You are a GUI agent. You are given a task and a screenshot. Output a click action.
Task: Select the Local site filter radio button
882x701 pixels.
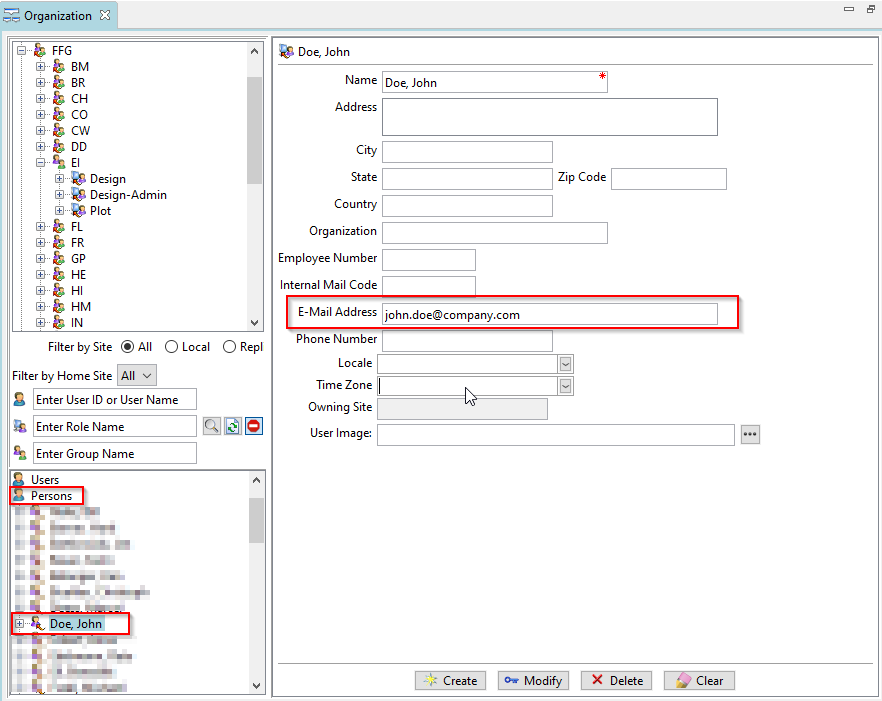pyautogui.click(x=172, y=347)
